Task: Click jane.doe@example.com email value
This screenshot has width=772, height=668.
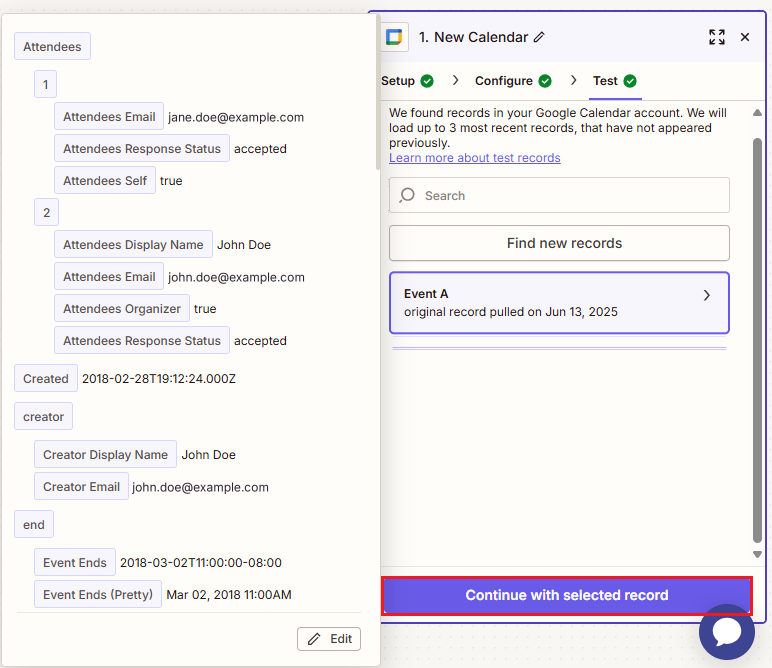Action: (x=236, y=117)
